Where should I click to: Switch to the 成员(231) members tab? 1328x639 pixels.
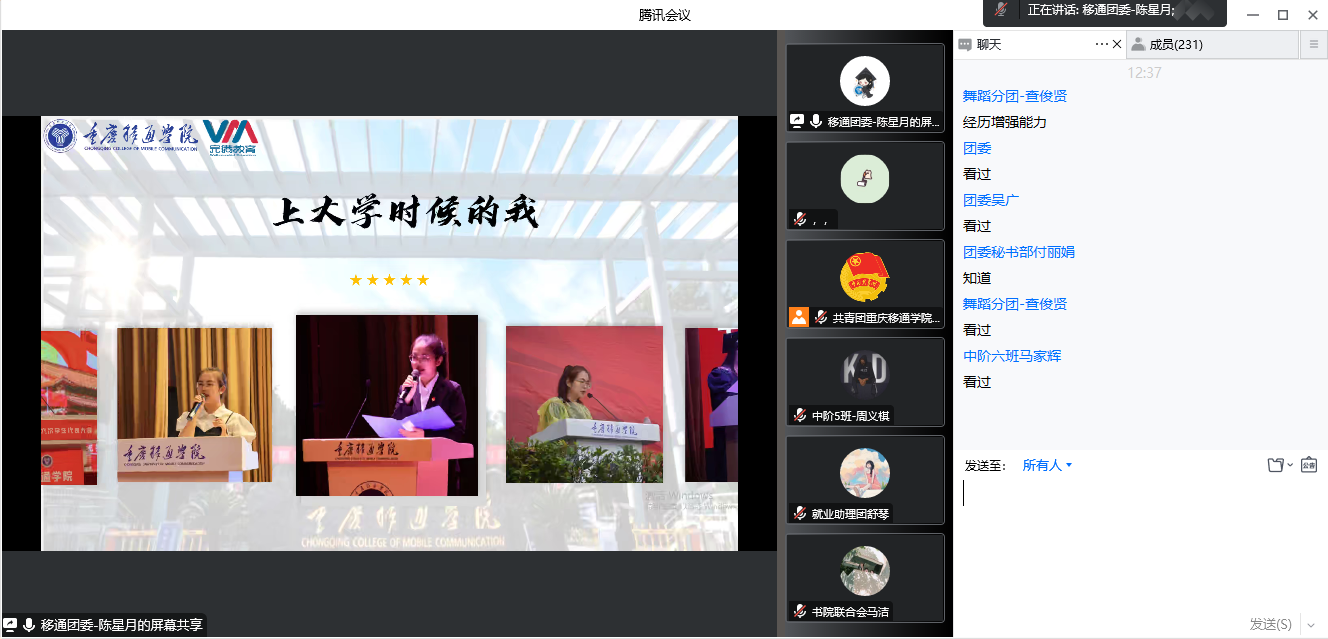(1175, 44)
